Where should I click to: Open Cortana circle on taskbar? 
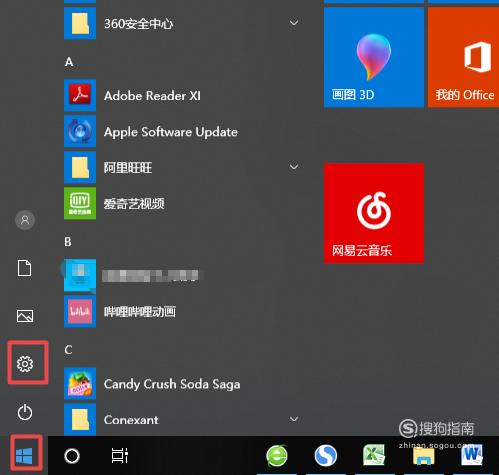click(x=72, y=456)
